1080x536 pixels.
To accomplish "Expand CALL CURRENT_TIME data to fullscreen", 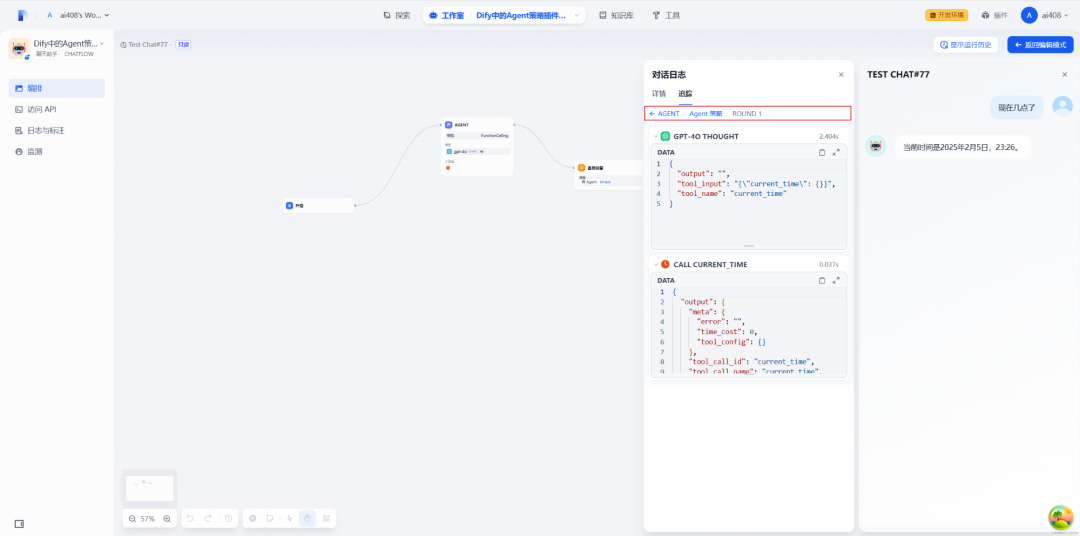I will pyautogui.click(x=836, y=280).
